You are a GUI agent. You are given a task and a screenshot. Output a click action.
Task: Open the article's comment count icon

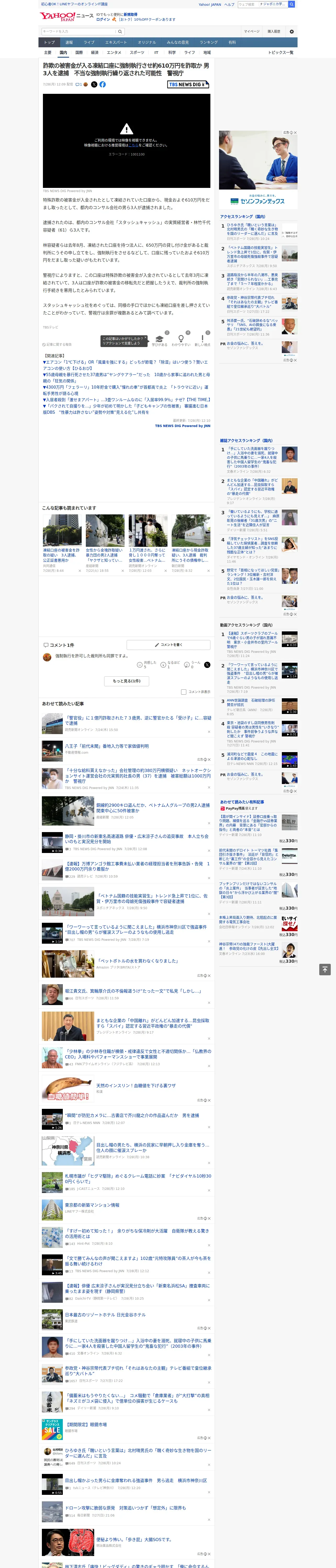pyautogui.click(x=79, y=85)
